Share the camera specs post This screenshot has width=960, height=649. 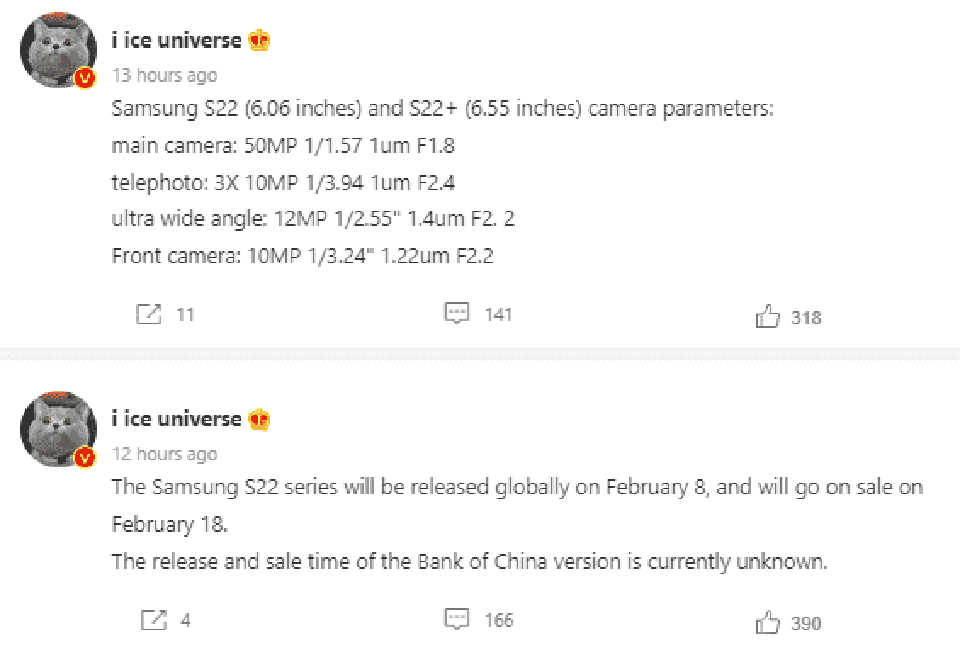(150, 313)
